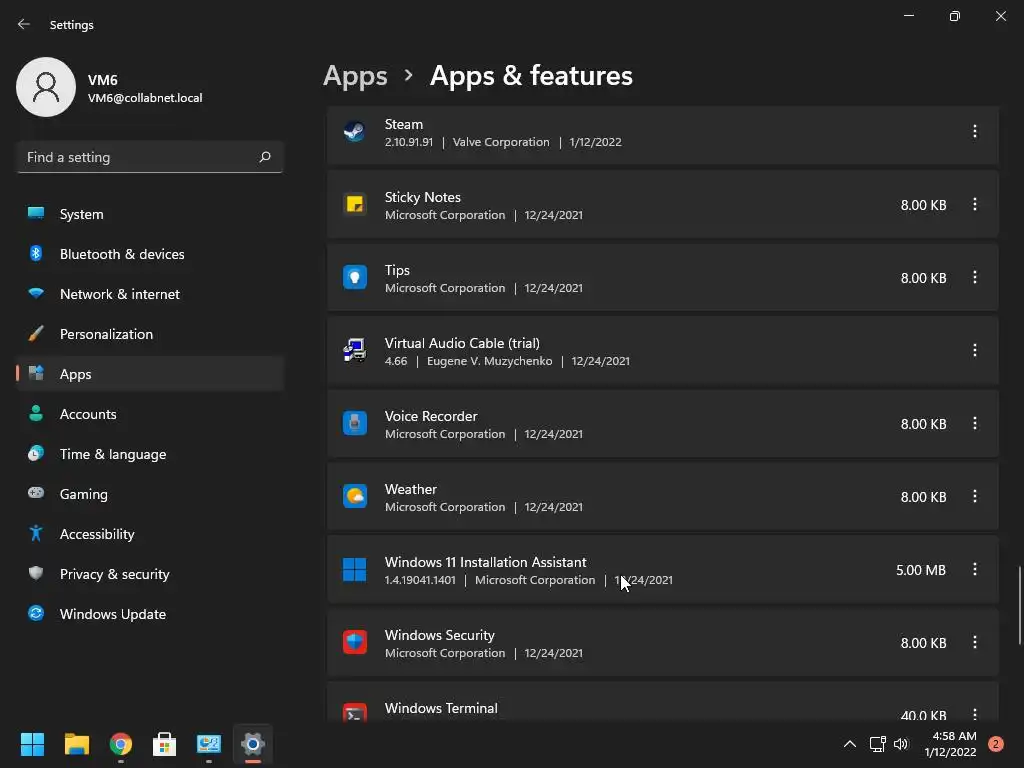Click the back arrow button
Screen dimensions: 1024x768
(x=24, y=25)
